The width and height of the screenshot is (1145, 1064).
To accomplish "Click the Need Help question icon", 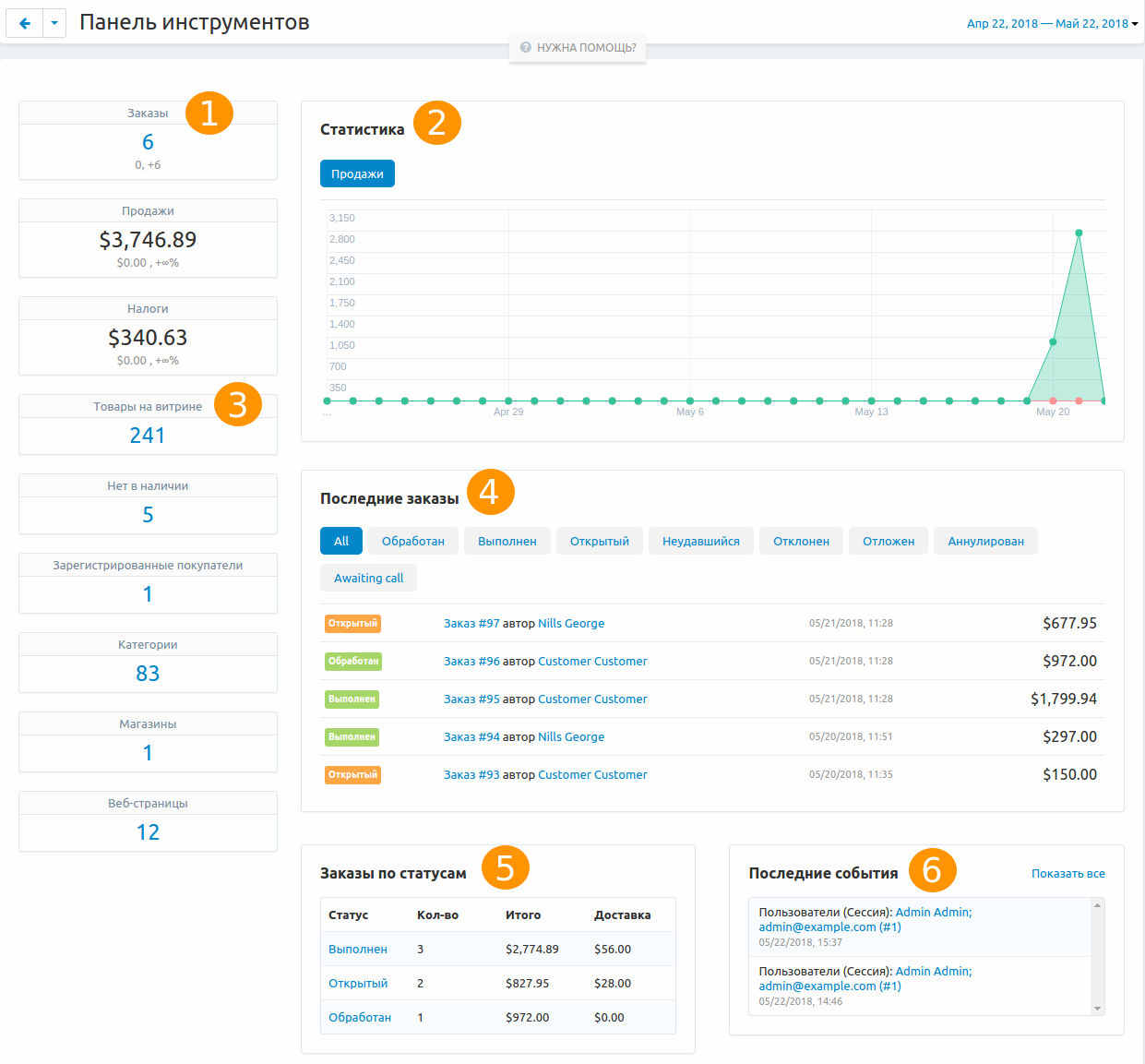I will point(525,47).
